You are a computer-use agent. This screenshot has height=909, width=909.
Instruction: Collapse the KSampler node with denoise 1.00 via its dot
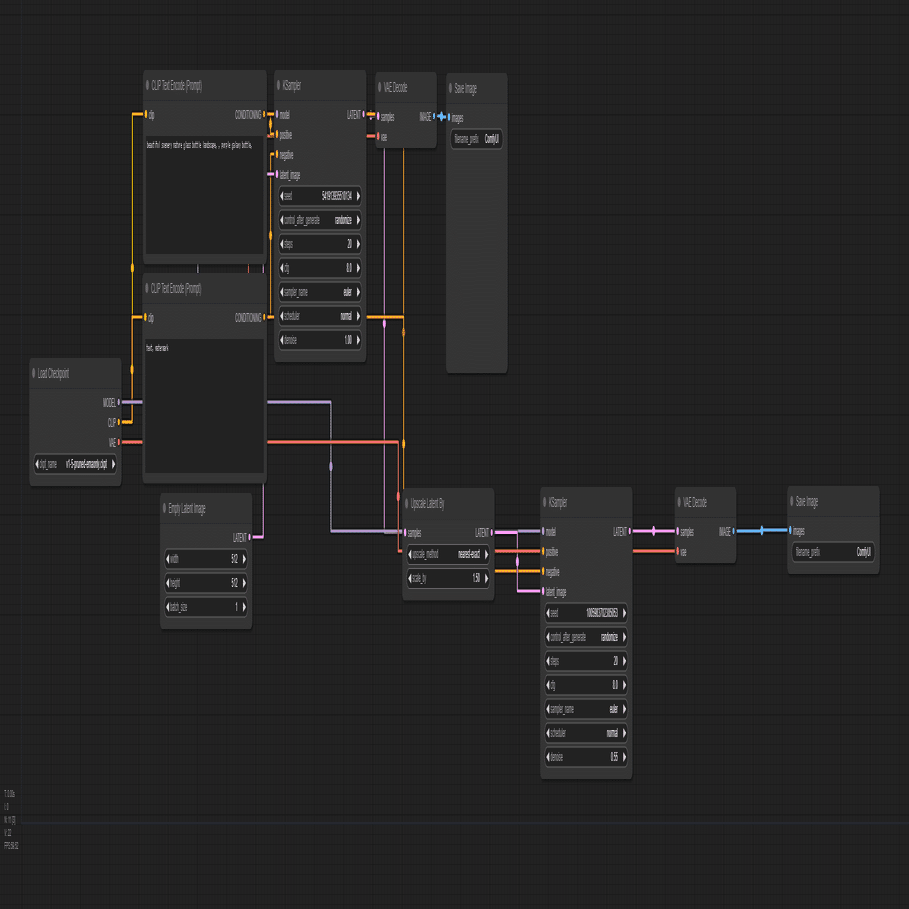coord(278,85)
